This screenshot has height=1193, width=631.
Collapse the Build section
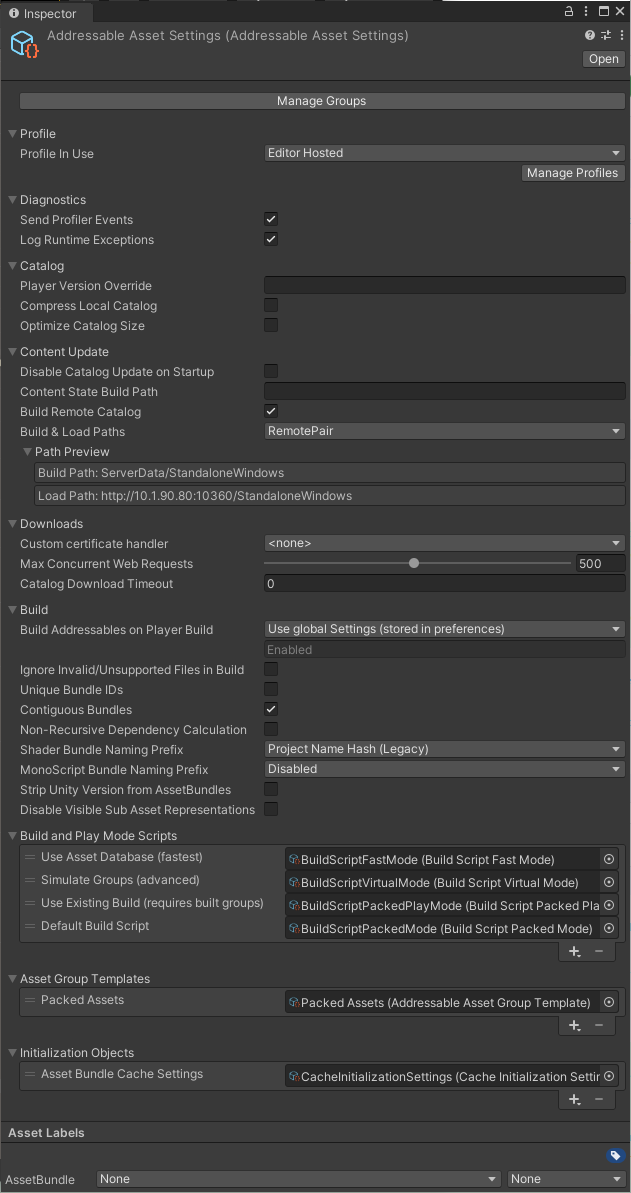pyautogui.click(x=12, y=610)
